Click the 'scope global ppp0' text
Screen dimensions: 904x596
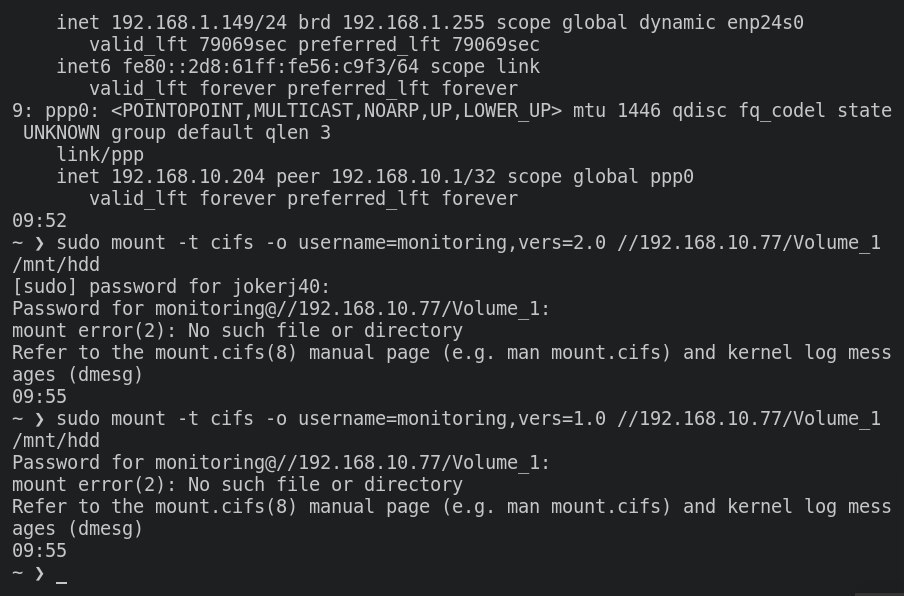(600, 177)
